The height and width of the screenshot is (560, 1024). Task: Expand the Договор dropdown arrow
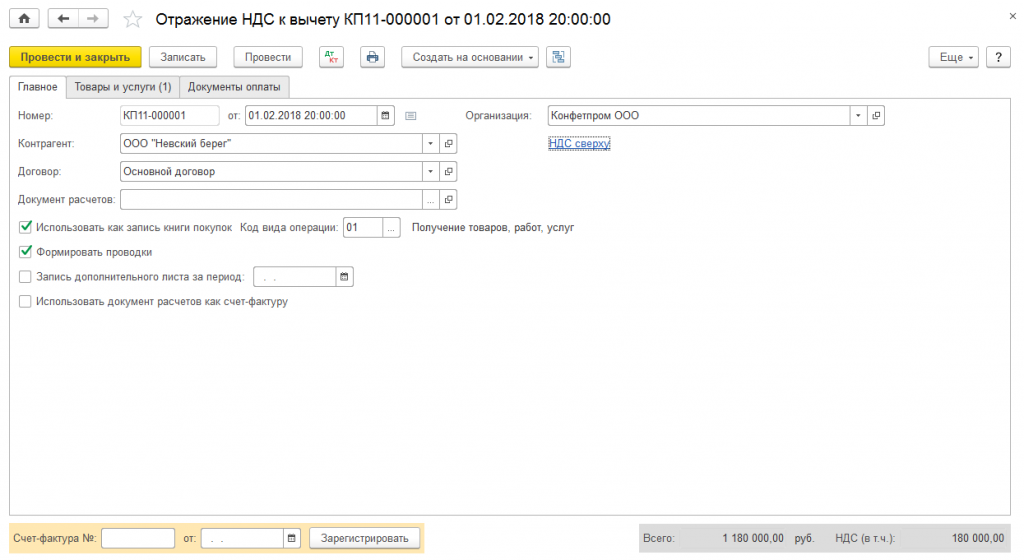tap(430, 171)
